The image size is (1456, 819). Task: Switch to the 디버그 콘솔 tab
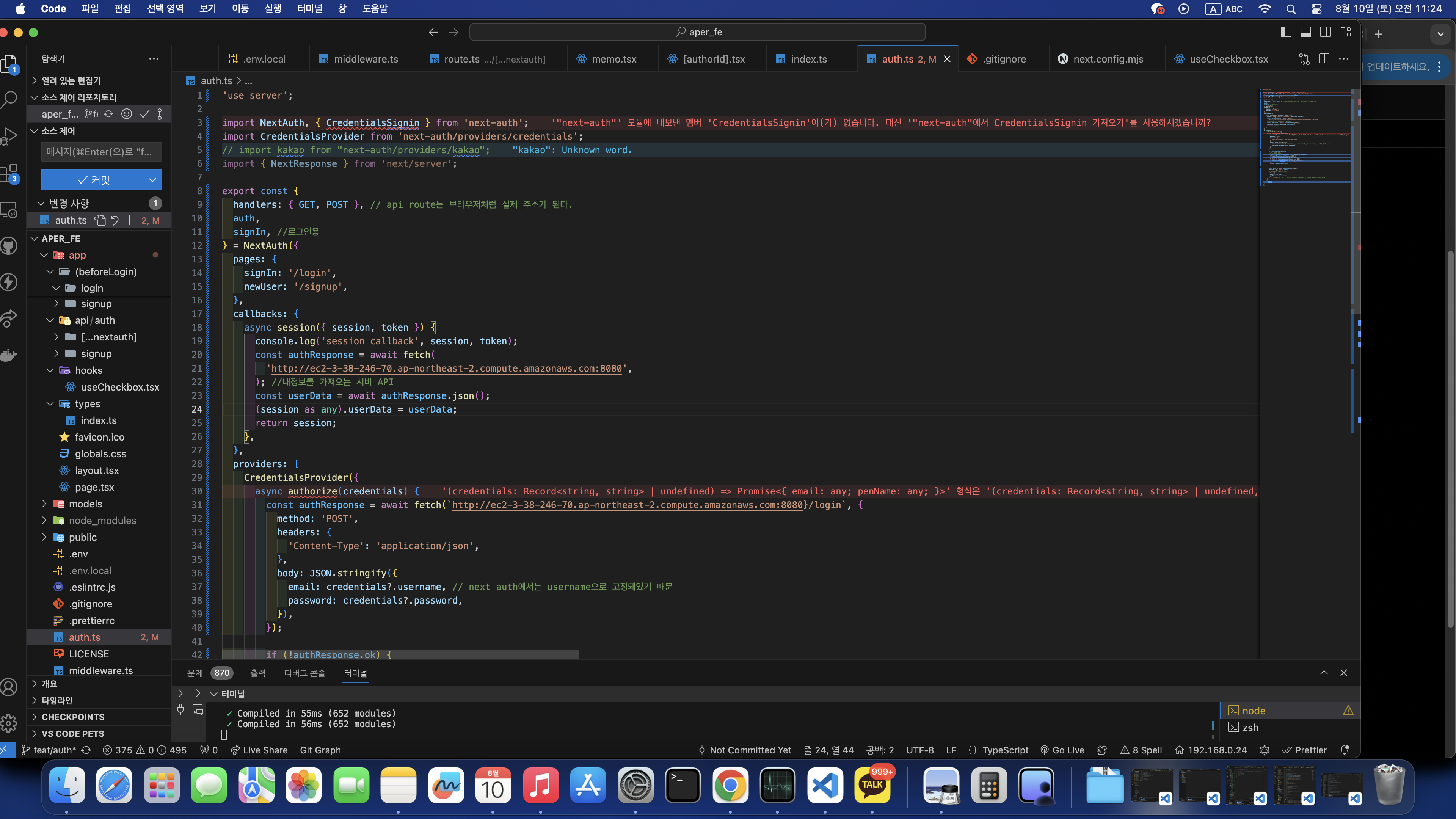click(304, 673)
